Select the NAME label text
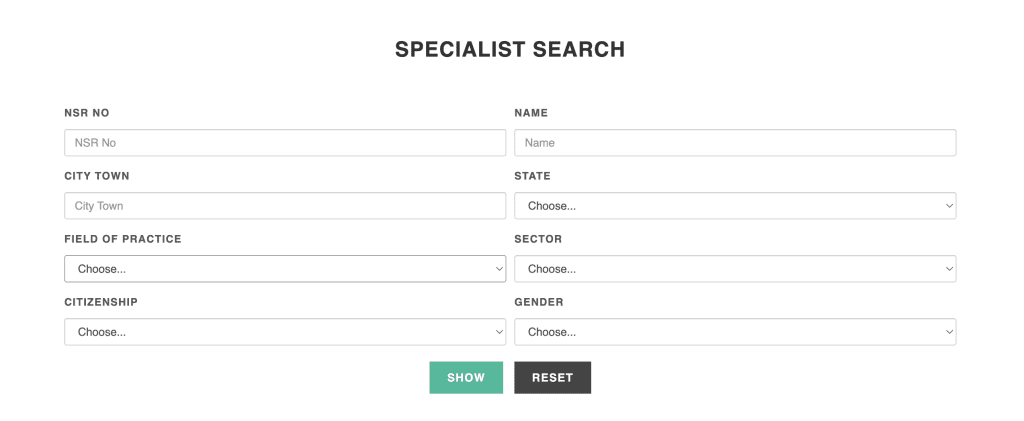The width and height of the screenshot is (1024, 421). (531, 113)
